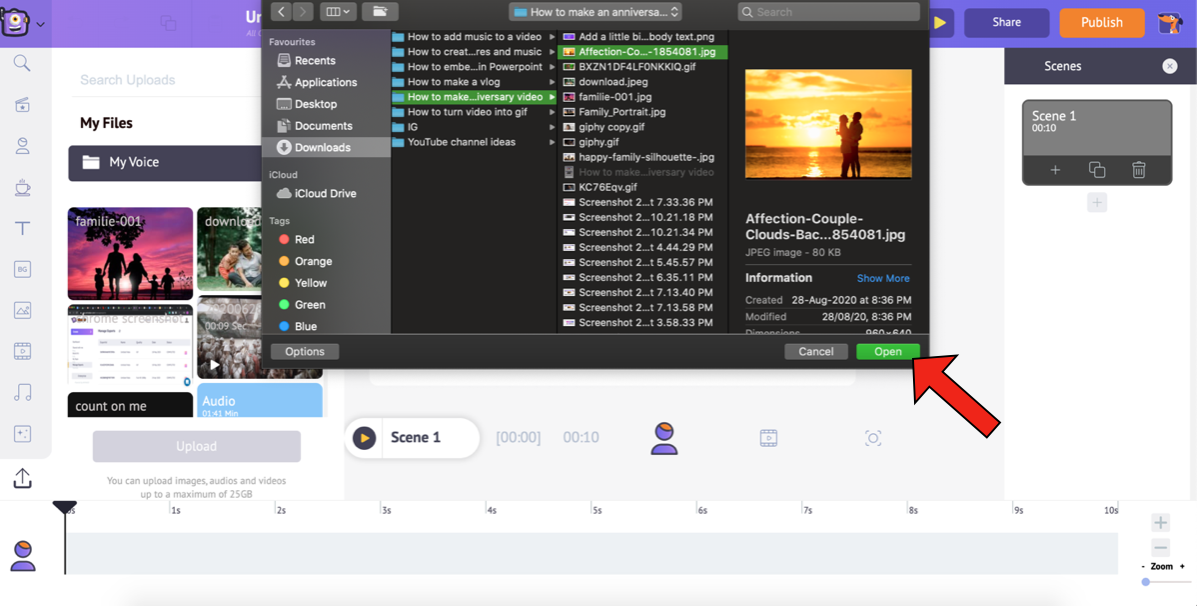Play Scene 1 using the play button
The image size is (1198, 606).
[364, 438]
